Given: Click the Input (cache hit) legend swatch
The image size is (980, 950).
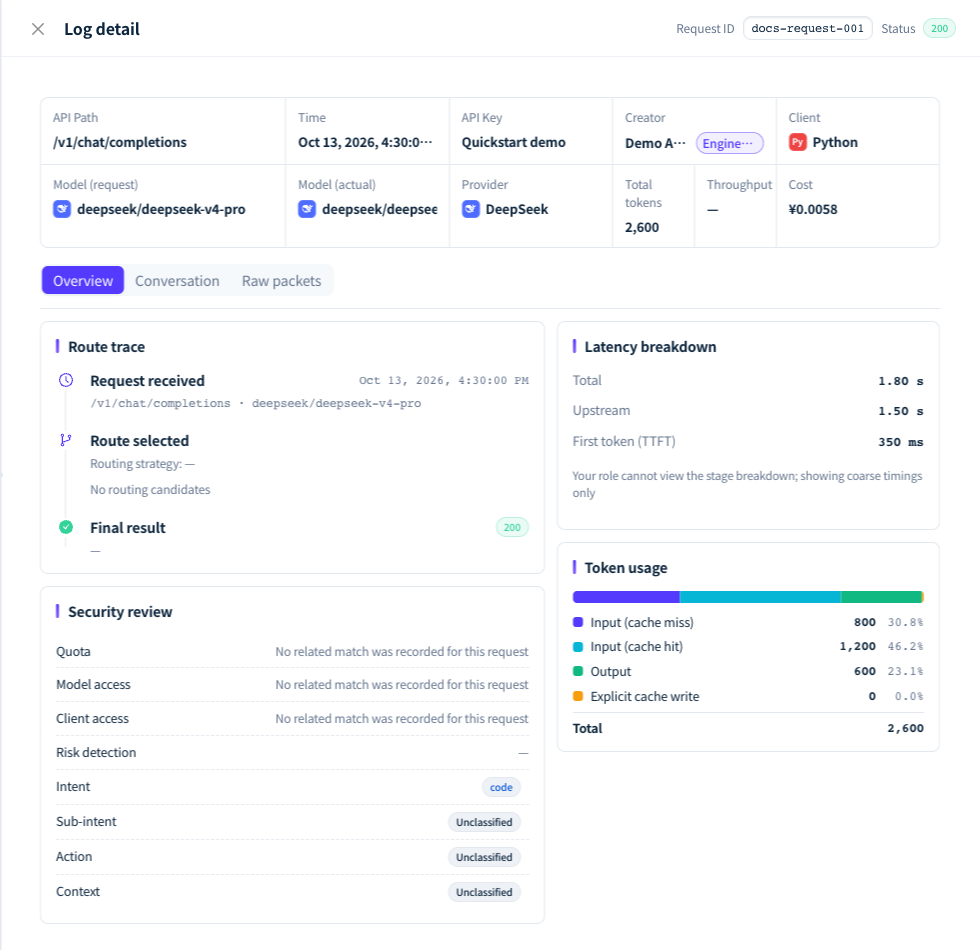Looking at the screenshot, I should point(578,646).
